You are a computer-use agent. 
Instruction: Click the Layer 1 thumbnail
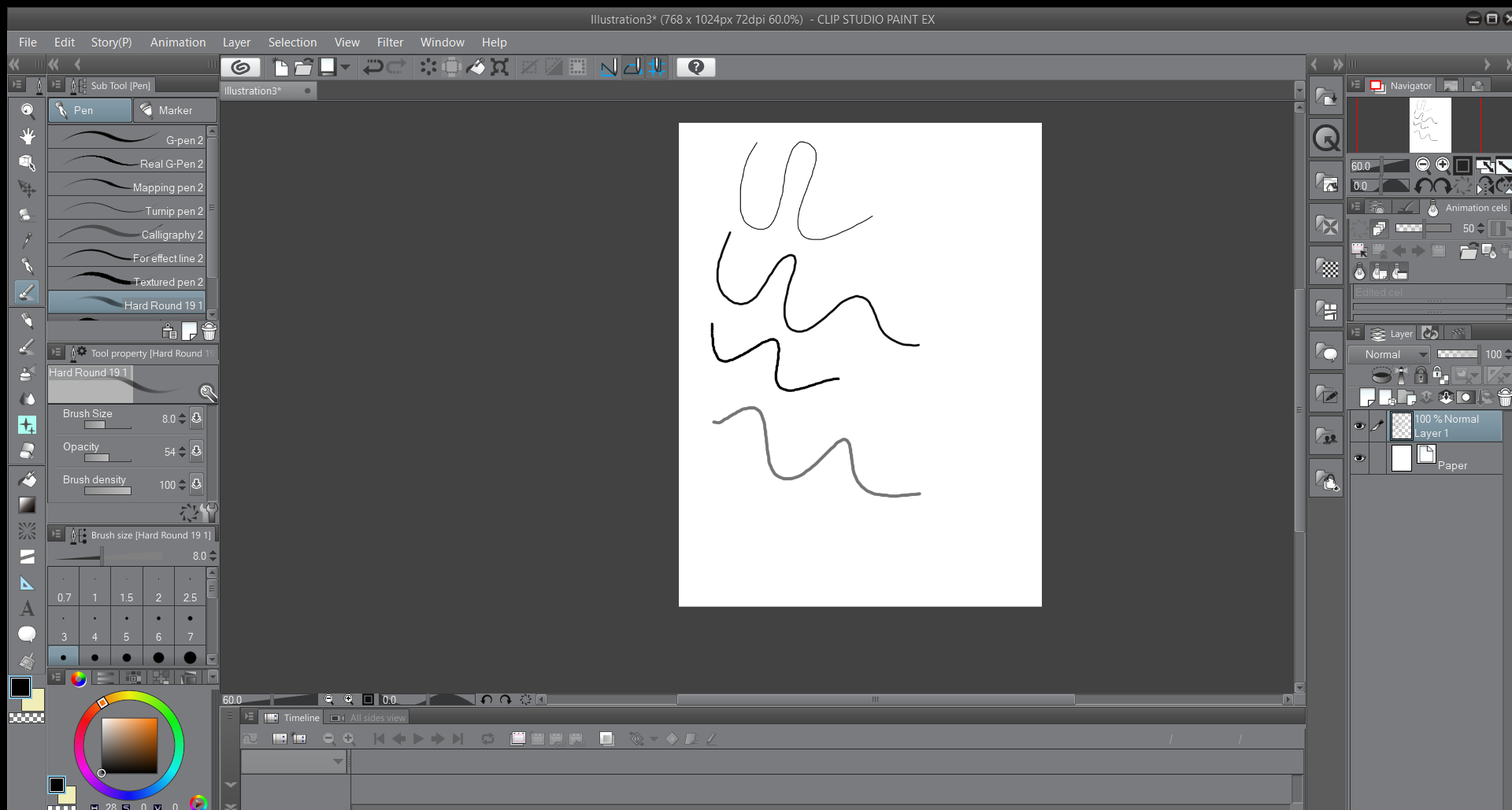[x=1401, y=426]
